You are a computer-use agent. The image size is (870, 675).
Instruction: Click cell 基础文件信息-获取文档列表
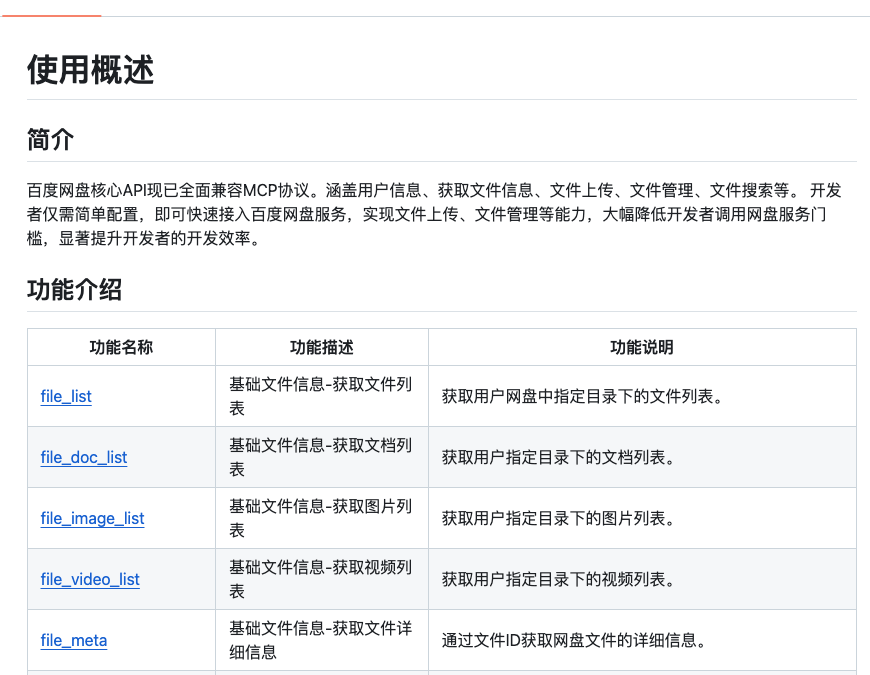click(322, 457)
